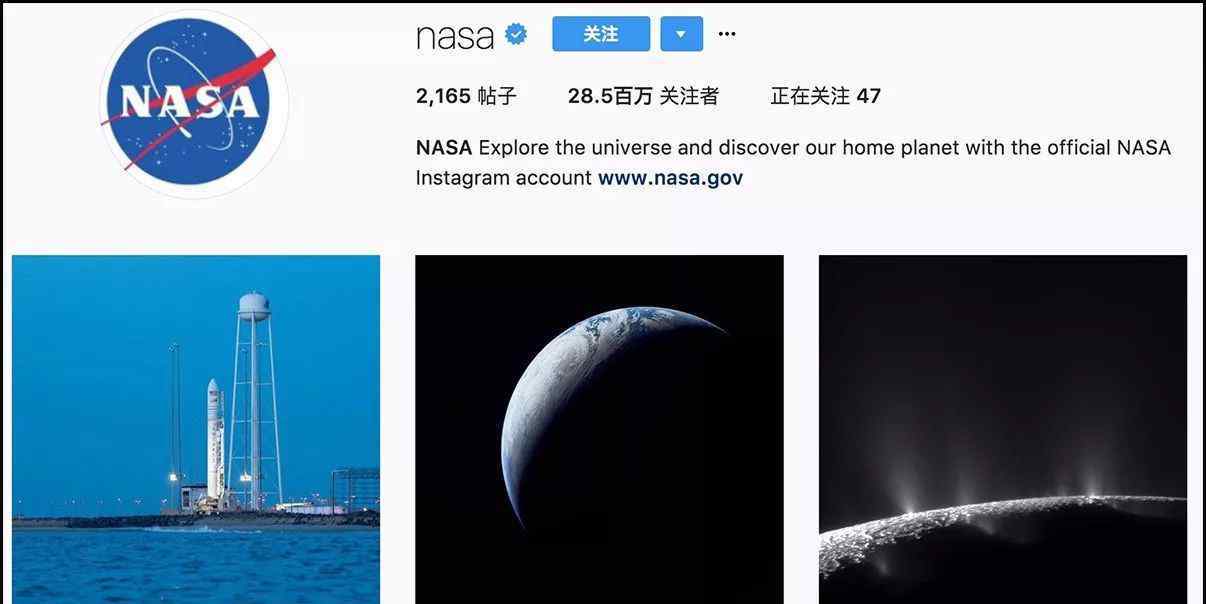Open the icy moon plumes photo post
Viewport: 1206px width, 604px height.
click(1003, 429)
